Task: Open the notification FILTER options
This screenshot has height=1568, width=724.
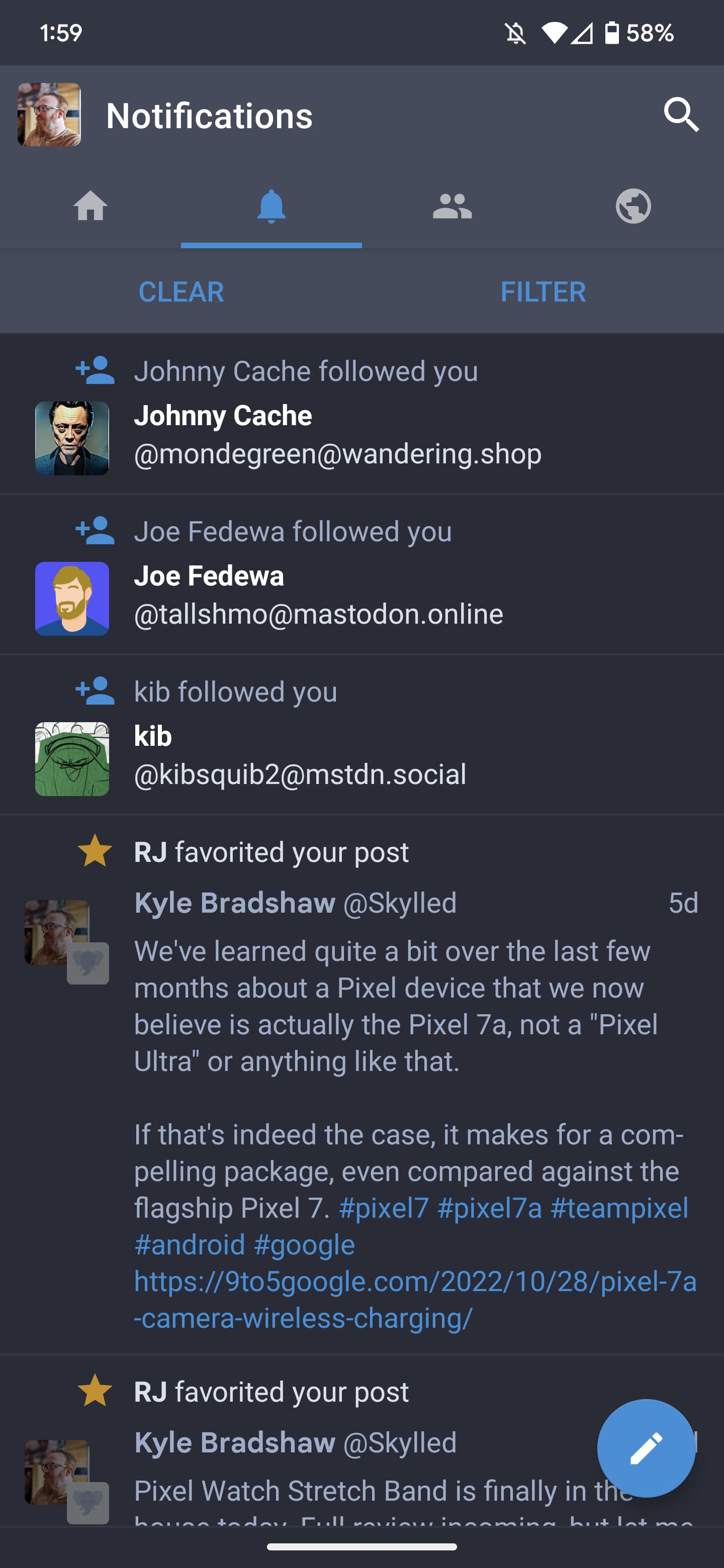Action: [544, 292]
